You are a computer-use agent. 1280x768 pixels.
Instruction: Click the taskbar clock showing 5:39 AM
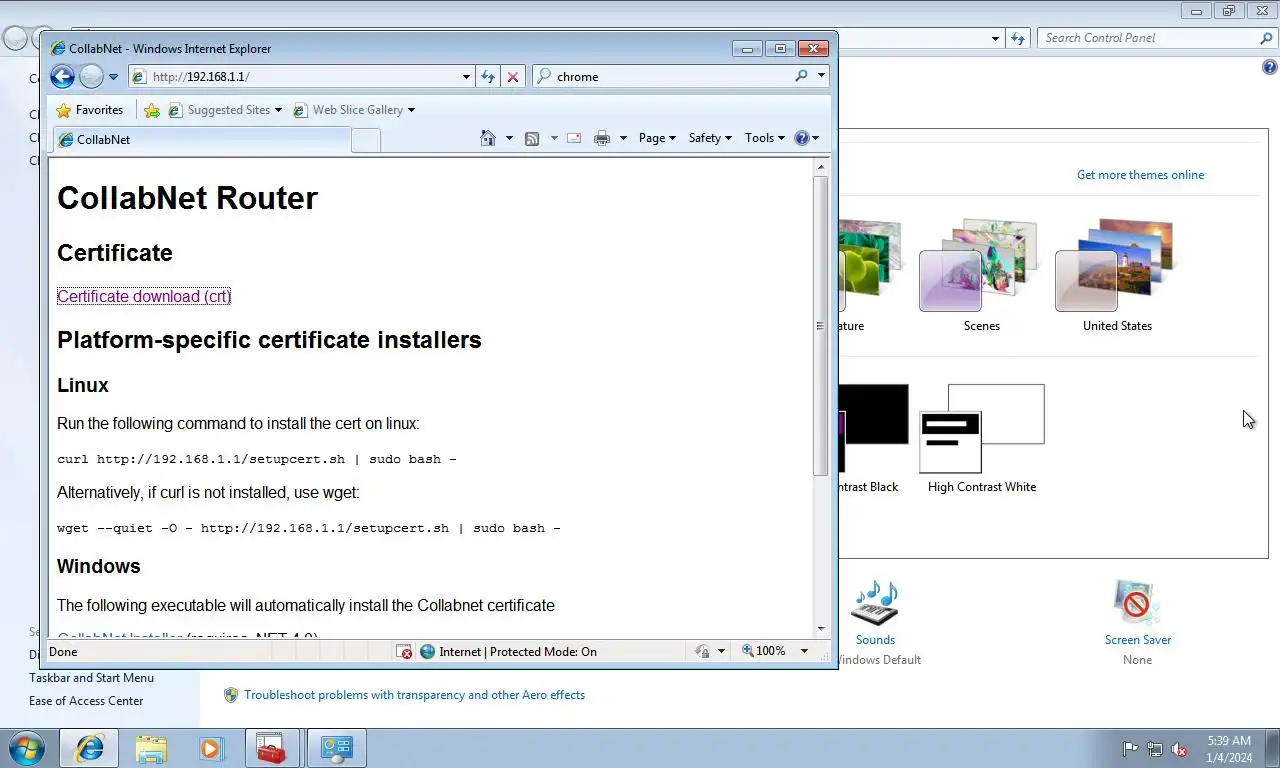click(1229, 749)
